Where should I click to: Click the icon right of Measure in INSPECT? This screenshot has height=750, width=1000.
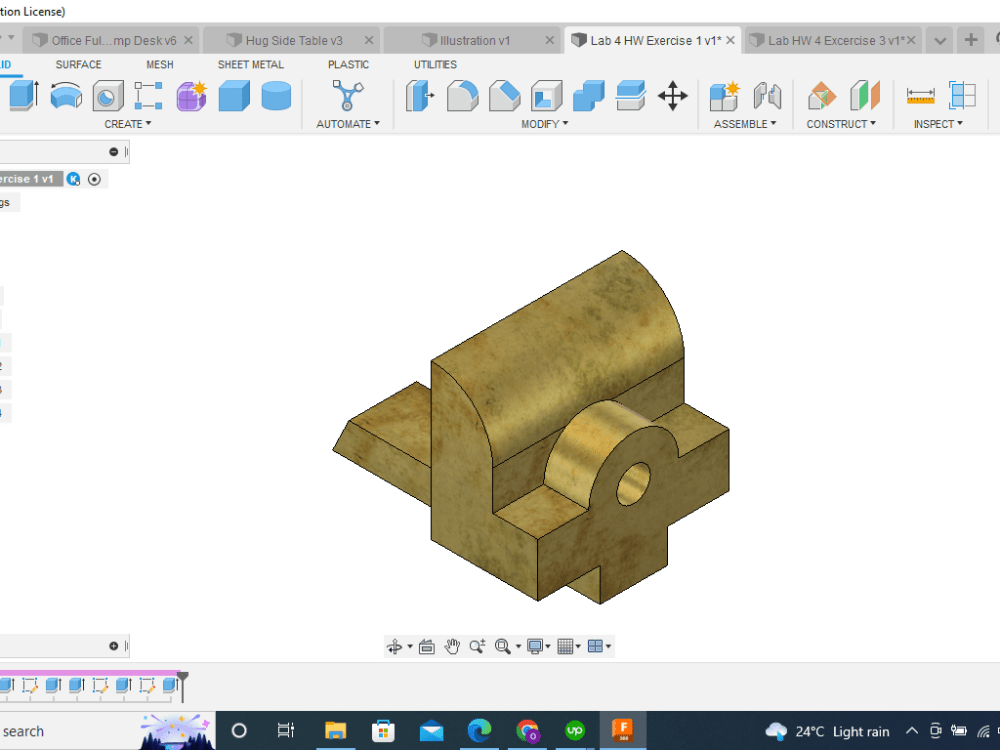point(962,96)
